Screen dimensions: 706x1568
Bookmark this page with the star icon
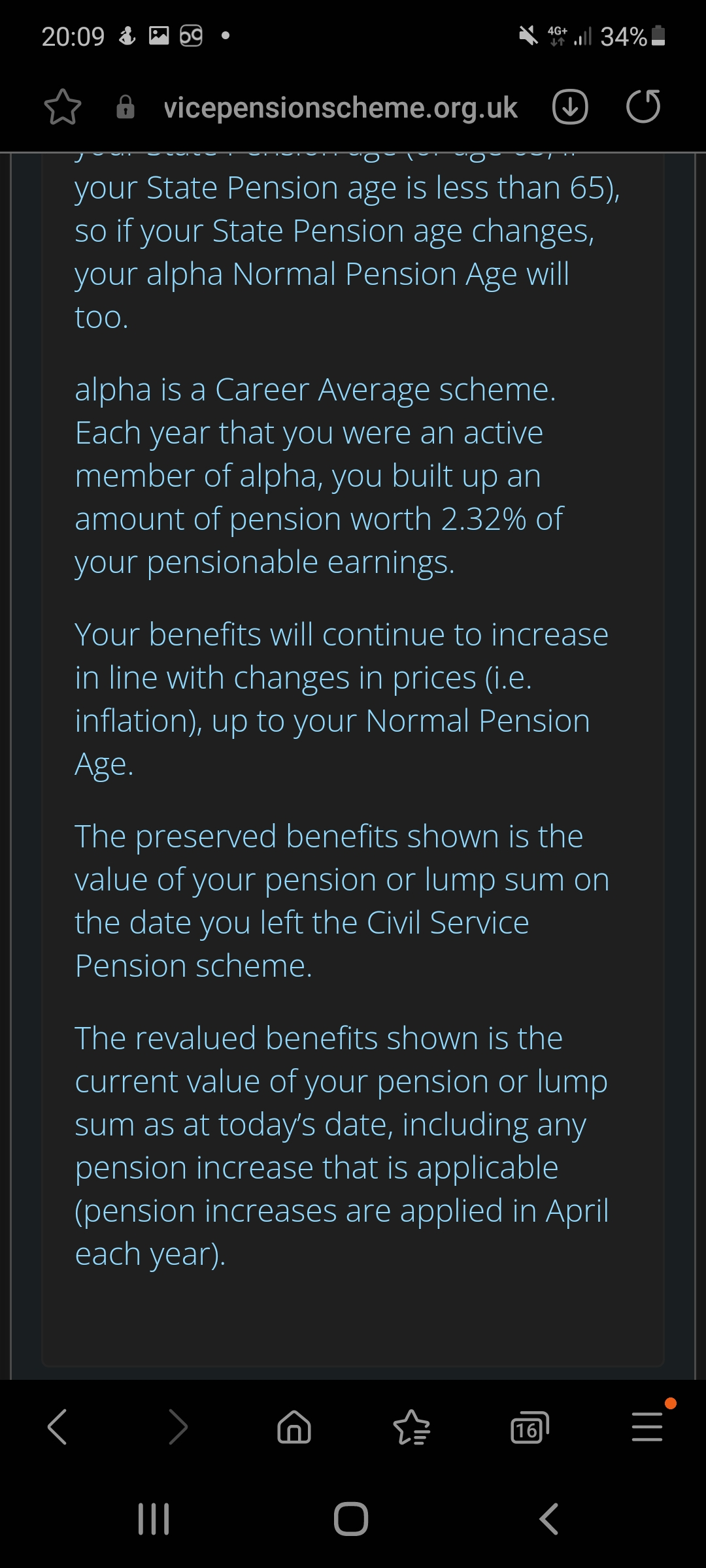63,107
